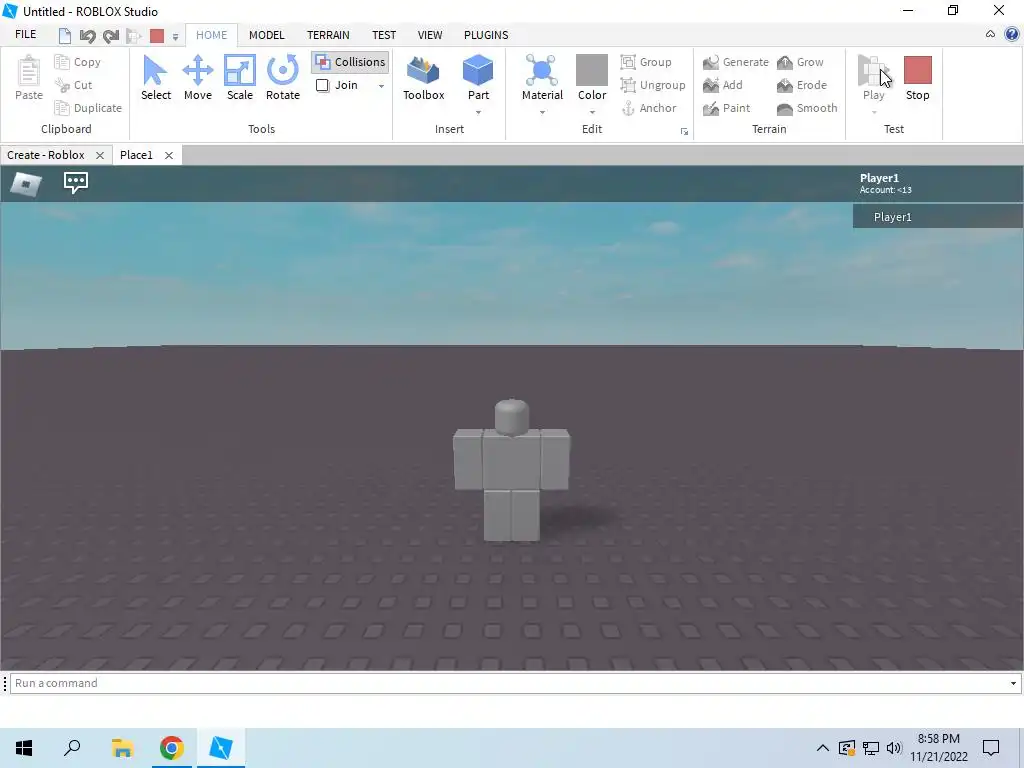This screenshot has width=1024, height=768.
Task: Close the Place1 tab
Action: coord(168,155)
